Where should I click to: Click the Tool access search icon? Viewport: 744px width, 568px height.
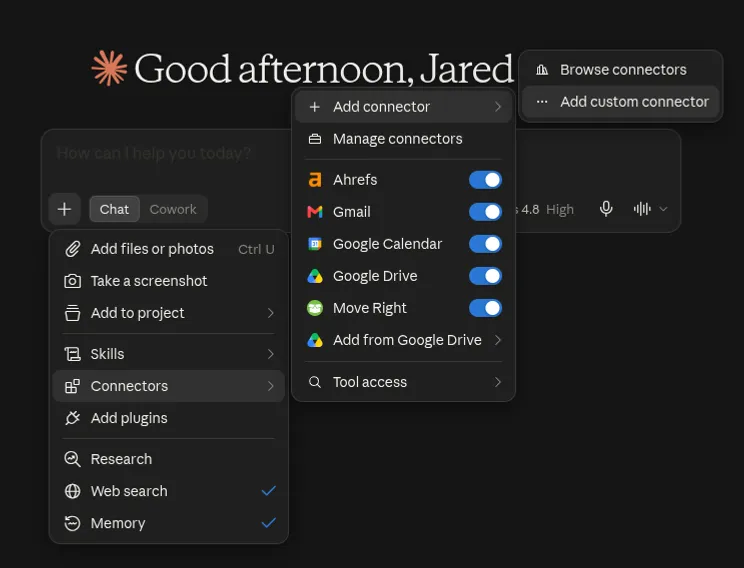click(315, 382)
